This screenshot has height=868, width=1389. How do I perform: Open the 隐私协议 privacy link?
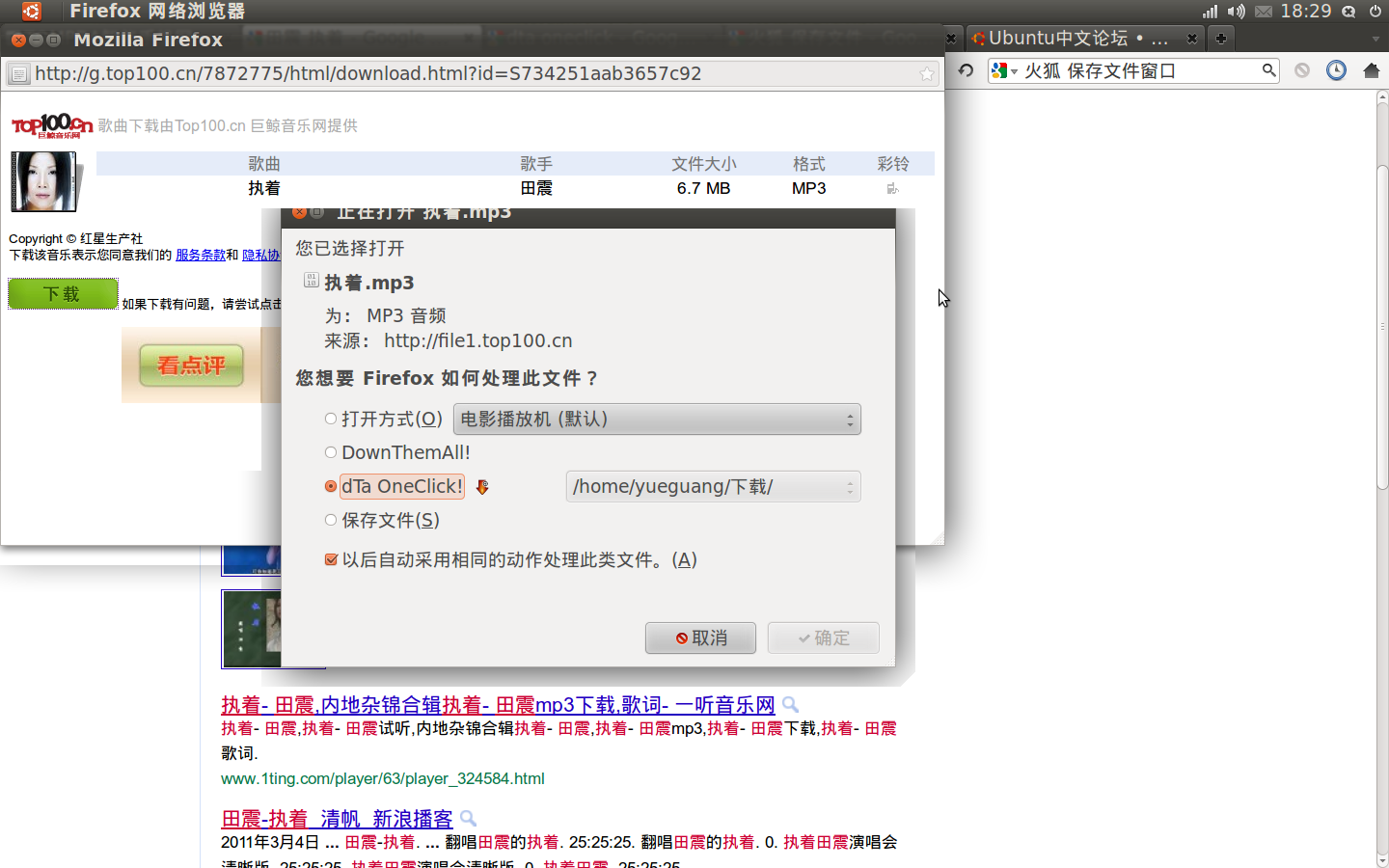tap(260, 256)
